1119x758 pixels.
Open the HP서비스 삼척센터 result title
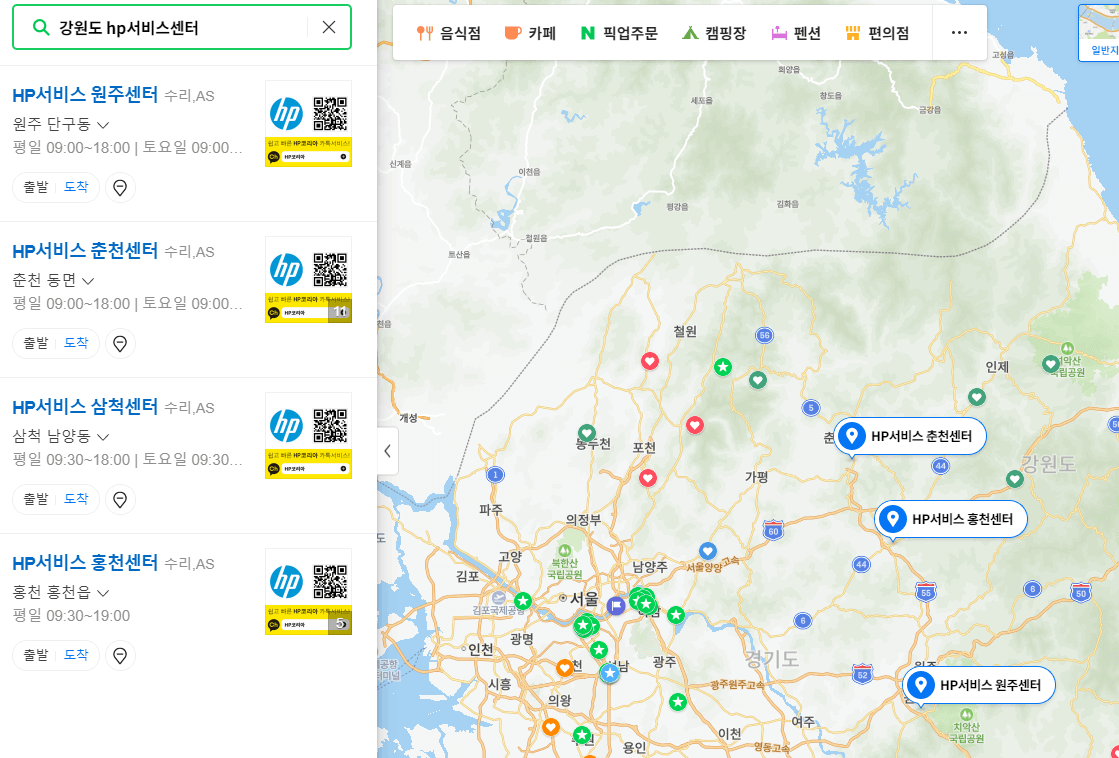point(85,407)
